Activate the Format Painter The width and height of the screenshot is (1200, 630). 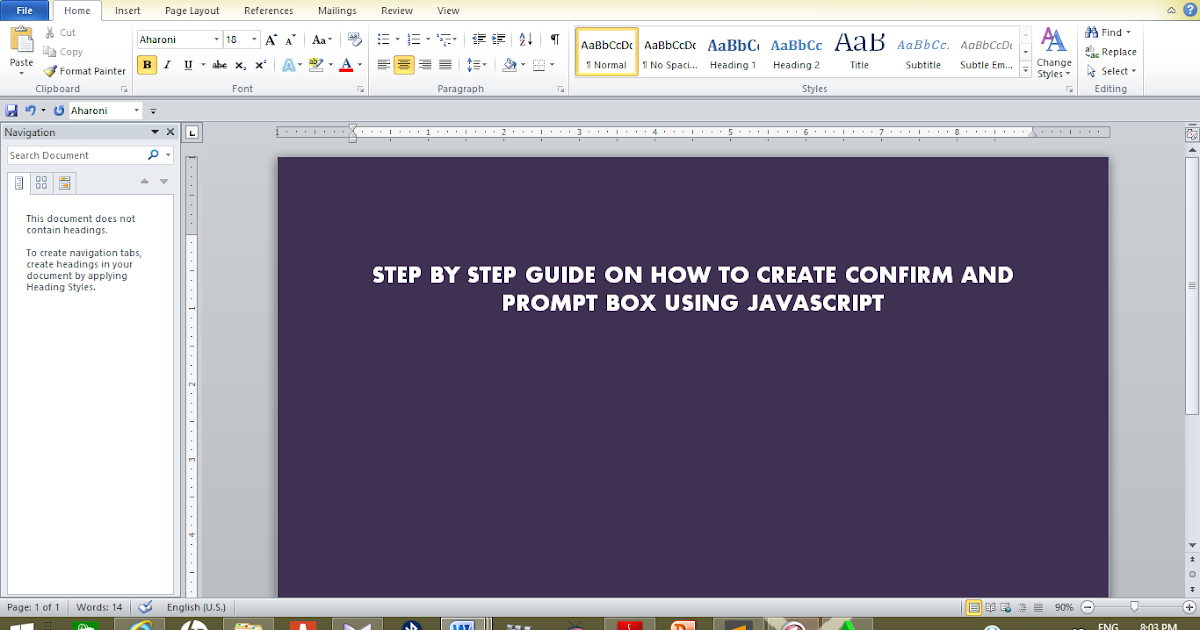[85, 71]
